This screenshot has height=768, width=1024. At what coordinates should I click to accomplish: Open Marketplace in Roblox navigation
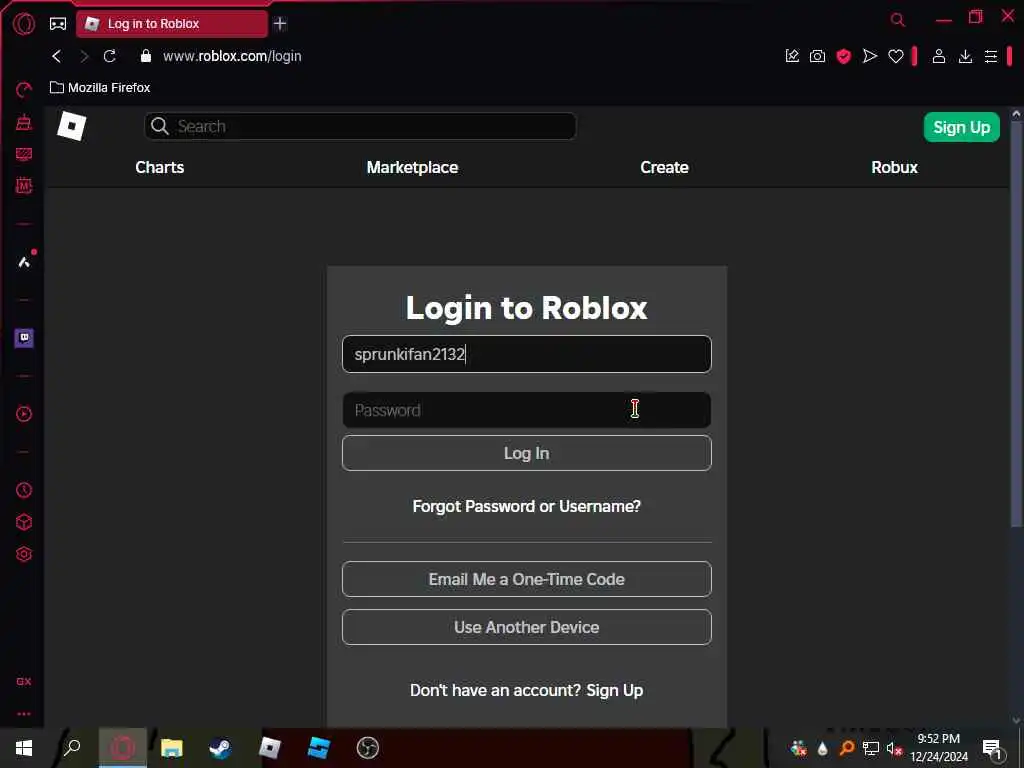(x=412, y=167)
